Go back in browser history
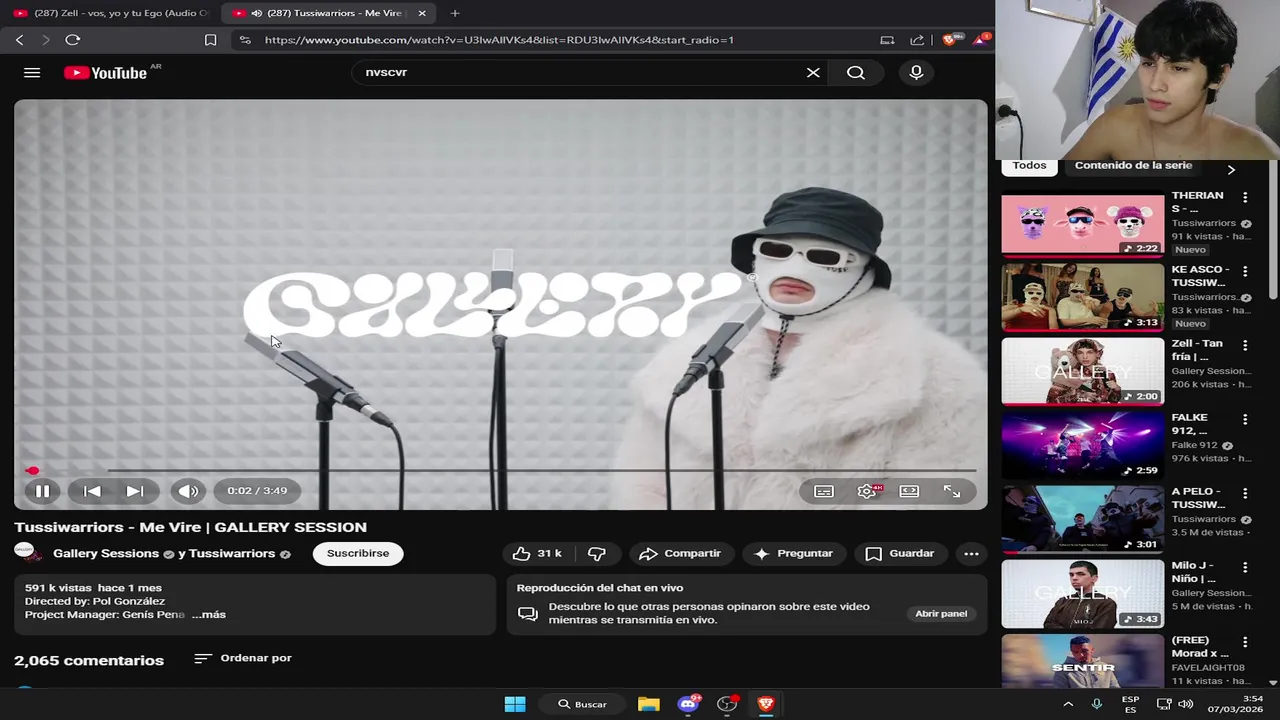 click(19, 40)
